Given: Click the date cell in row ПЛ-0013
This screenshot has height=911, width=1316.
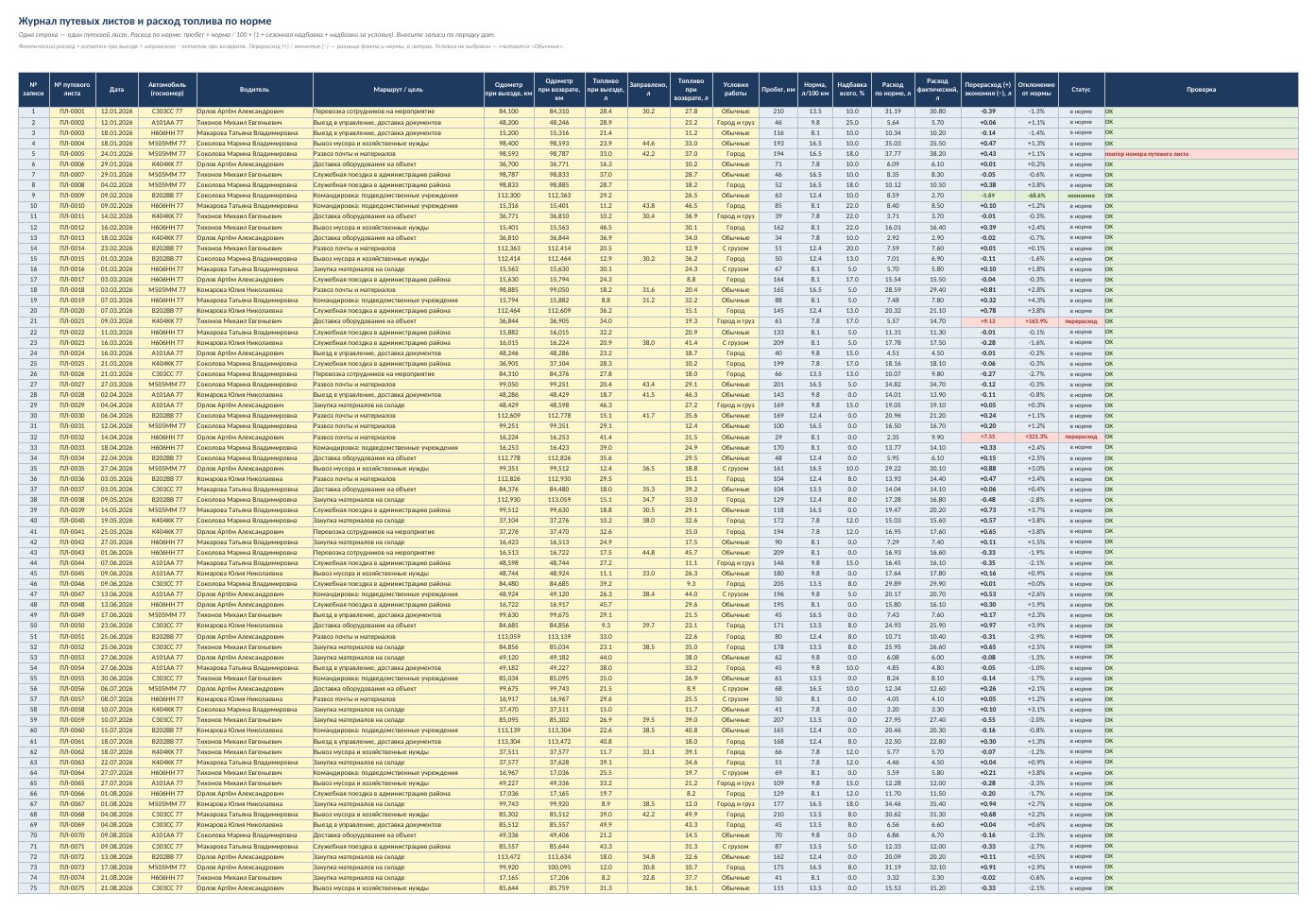Looking at the screenshot, I should [x=116, y=237].
